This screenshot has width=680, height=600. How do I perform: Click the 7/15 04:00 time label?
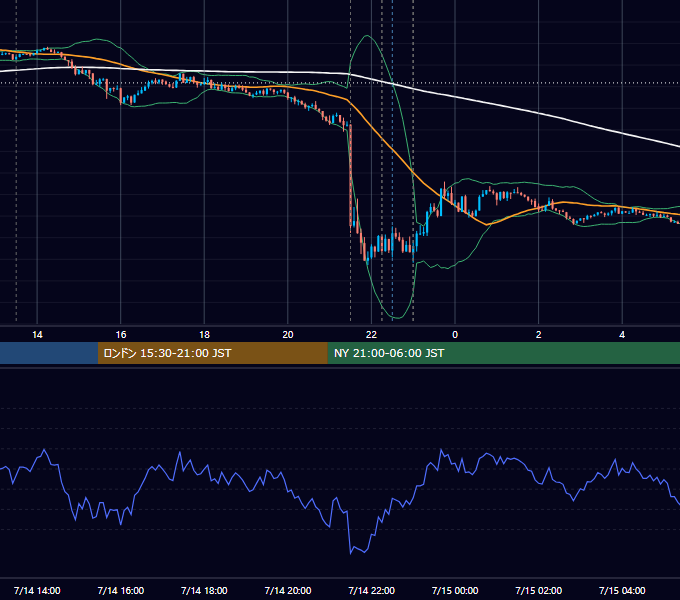click(622, 590)
